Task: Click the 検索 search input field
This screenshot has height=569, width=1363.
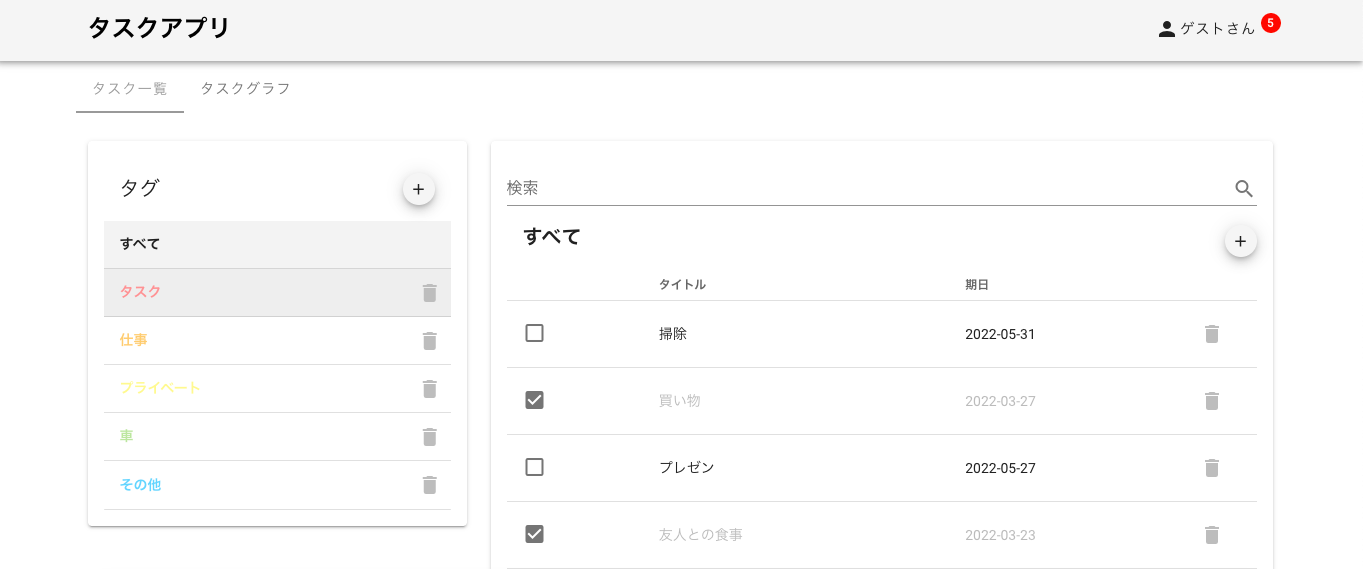Action: (868, 188)
